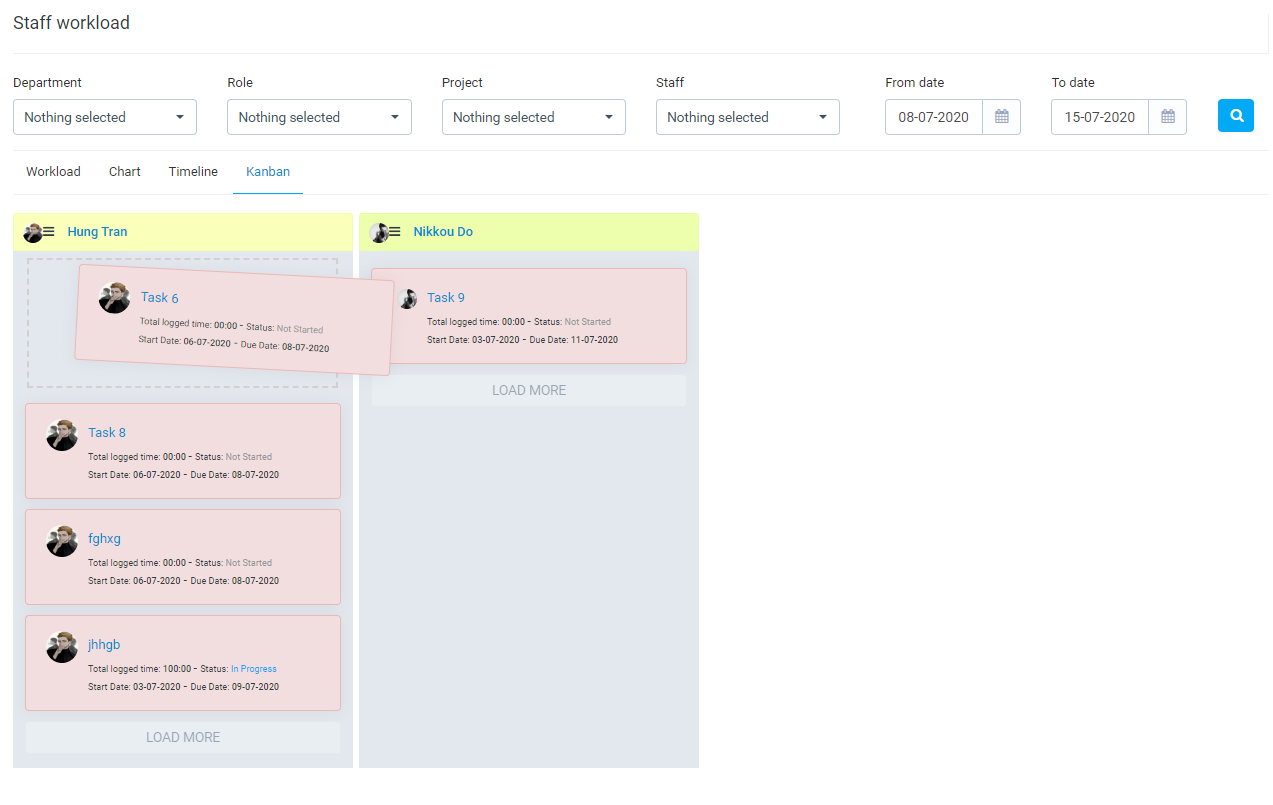Expand the Department dropdown
The image size is (1273, 805).
[105, 117]
